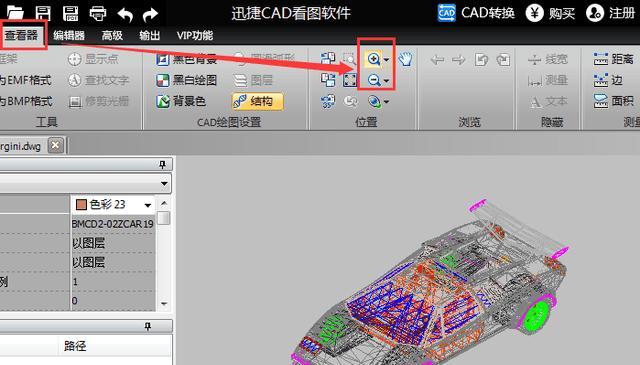Viewport: 640px width, 365px height.
Task: Click the 3D orbit globe icon
Action: (x=374, y=101)
